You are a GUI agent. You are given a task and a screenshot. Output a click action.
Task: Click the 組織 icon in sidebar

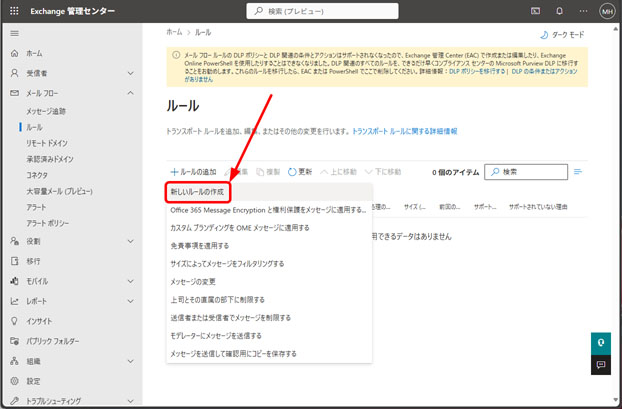click(x=14, y=361)
